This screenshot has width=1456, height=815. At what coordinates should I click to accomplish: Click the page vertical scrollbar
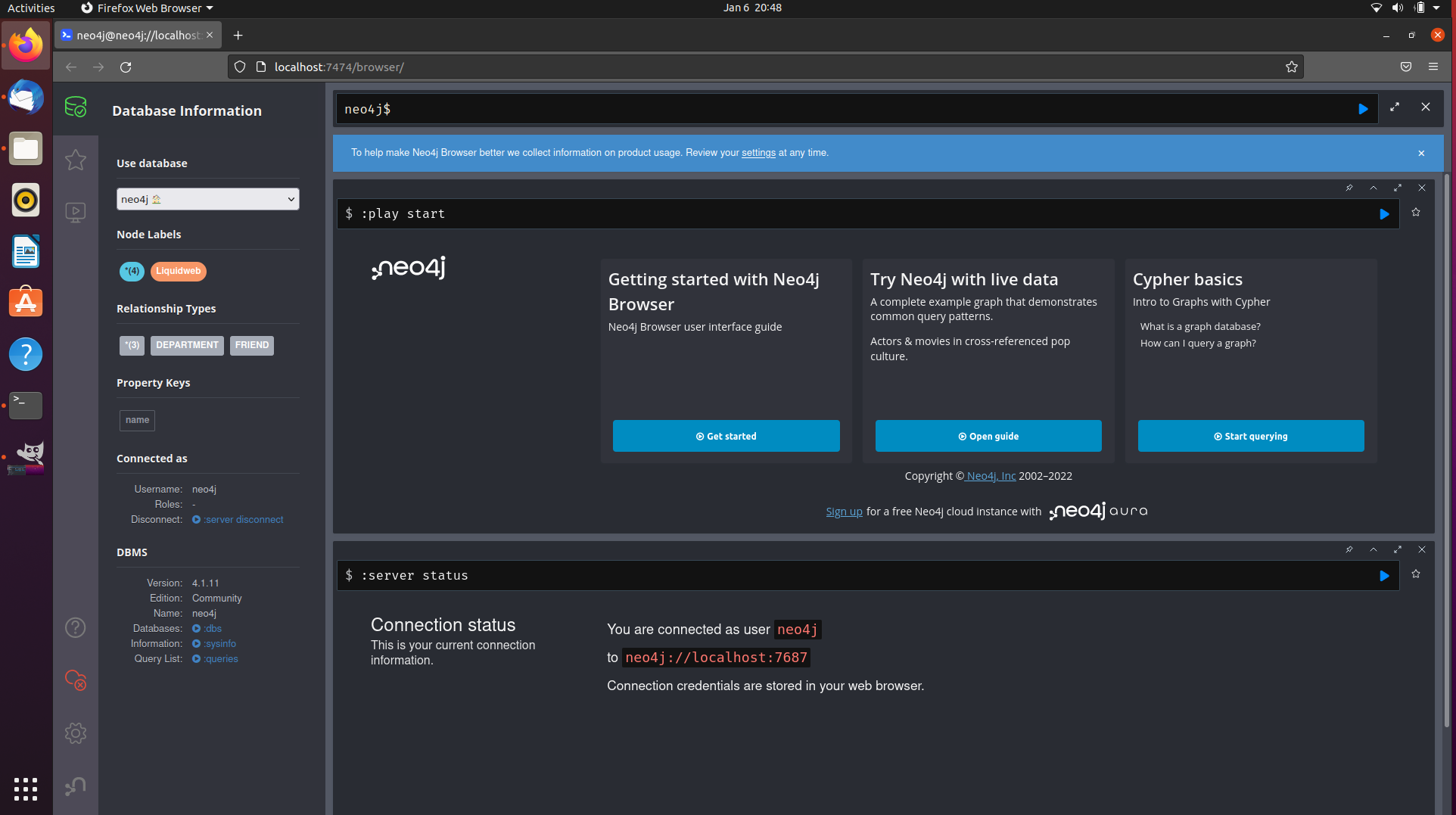tap(1447, 451)
